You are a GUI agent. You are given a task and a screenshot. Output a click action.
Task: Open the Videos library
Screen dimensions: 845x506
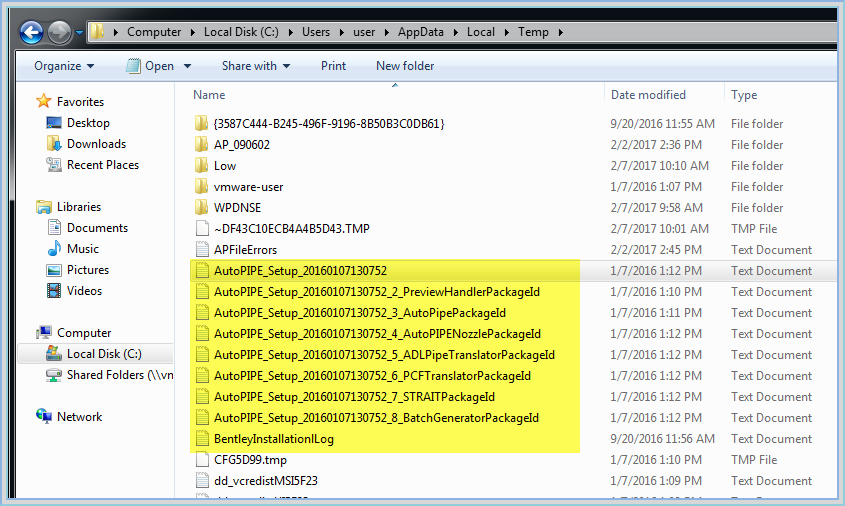point(85,291)
